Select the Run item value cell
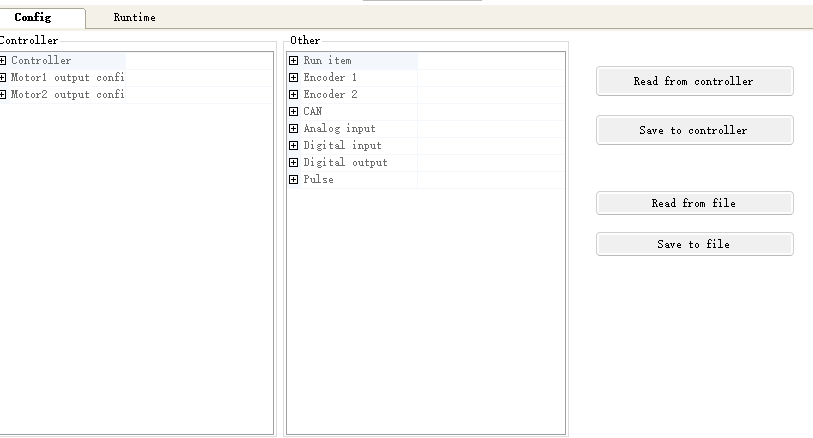 coord(490,61)
